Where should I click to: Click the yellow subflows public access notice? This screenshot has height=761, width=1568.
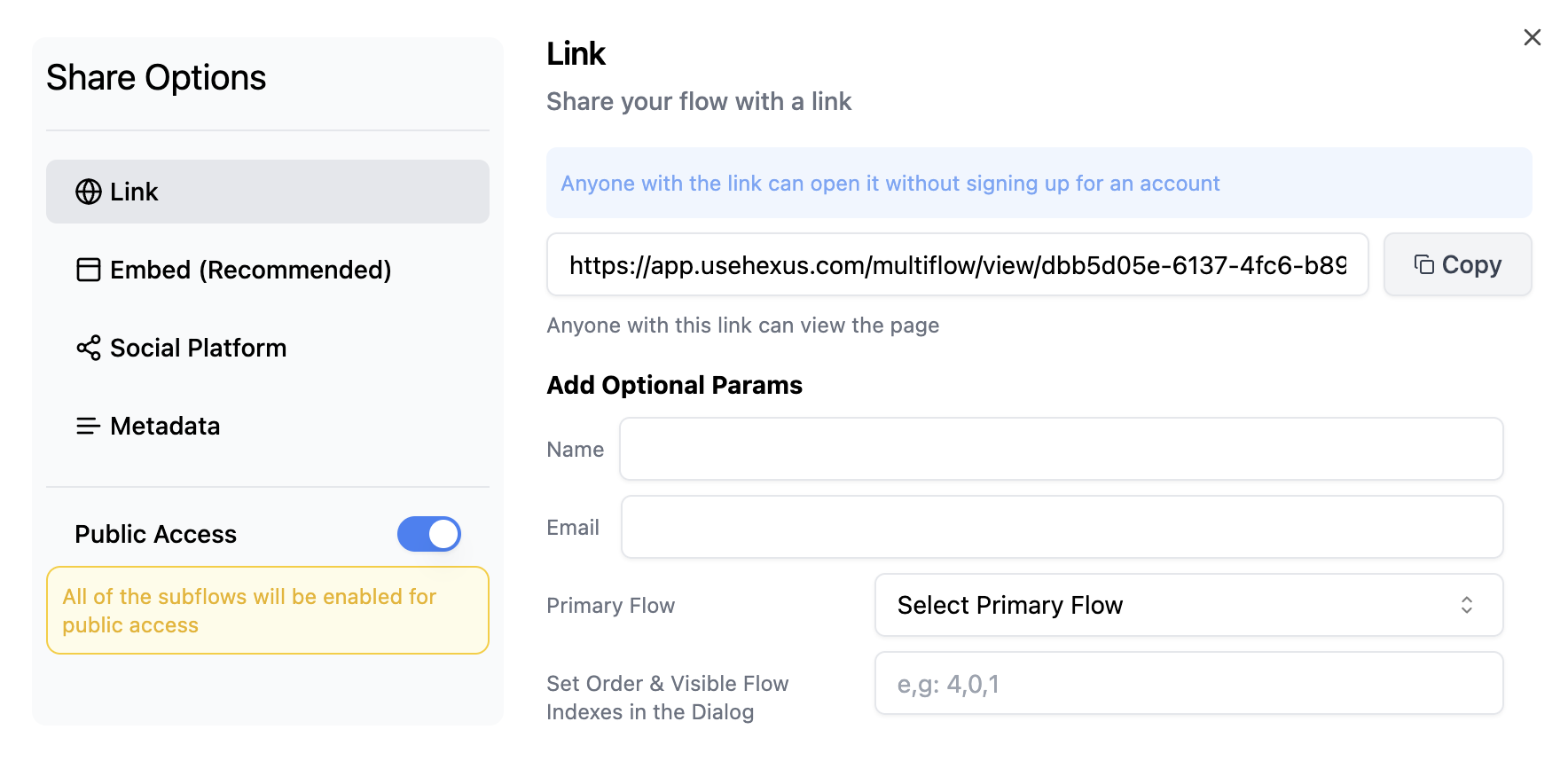point(268,610)
